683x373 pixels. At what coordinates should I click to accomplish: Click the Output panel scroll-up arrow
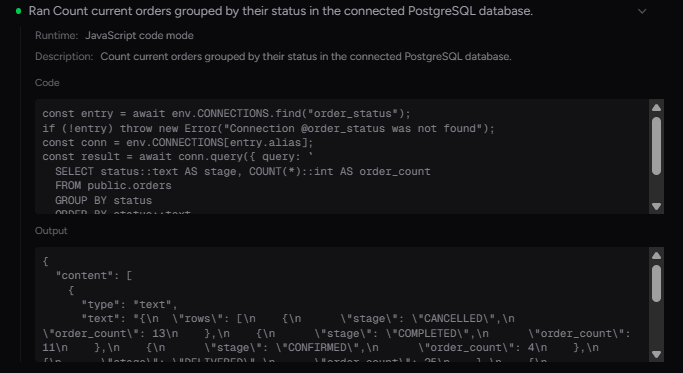pyautogui.click(x=656, y=256)
